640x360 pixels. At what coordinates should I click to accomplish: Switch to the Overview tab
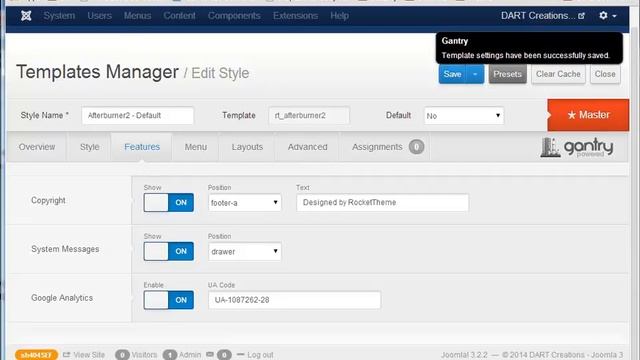coord(37,147)
